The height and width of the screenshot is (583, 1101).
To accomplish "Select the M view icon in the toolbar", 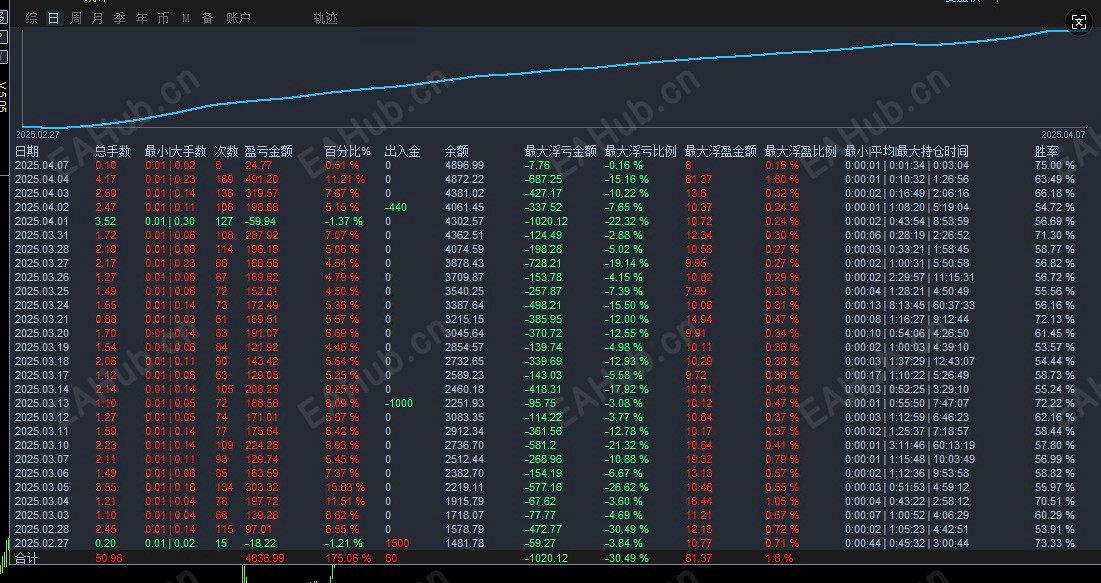I will [186, 17].
